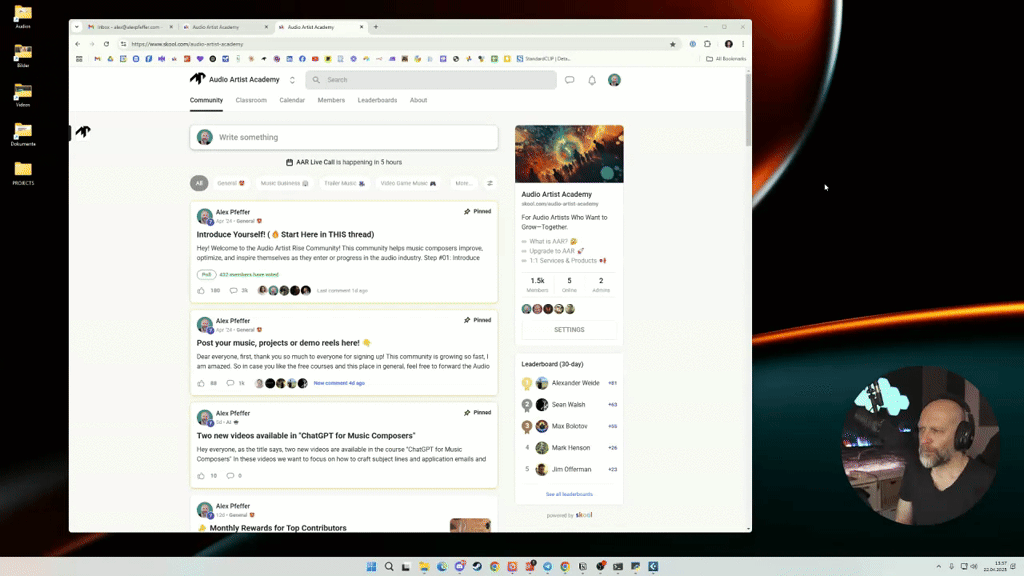This screenshot has height=576, width=1024.
Task: Open Jim Offerman on the leaderboard
Action: pyautogui.click(x=571, y=470)
